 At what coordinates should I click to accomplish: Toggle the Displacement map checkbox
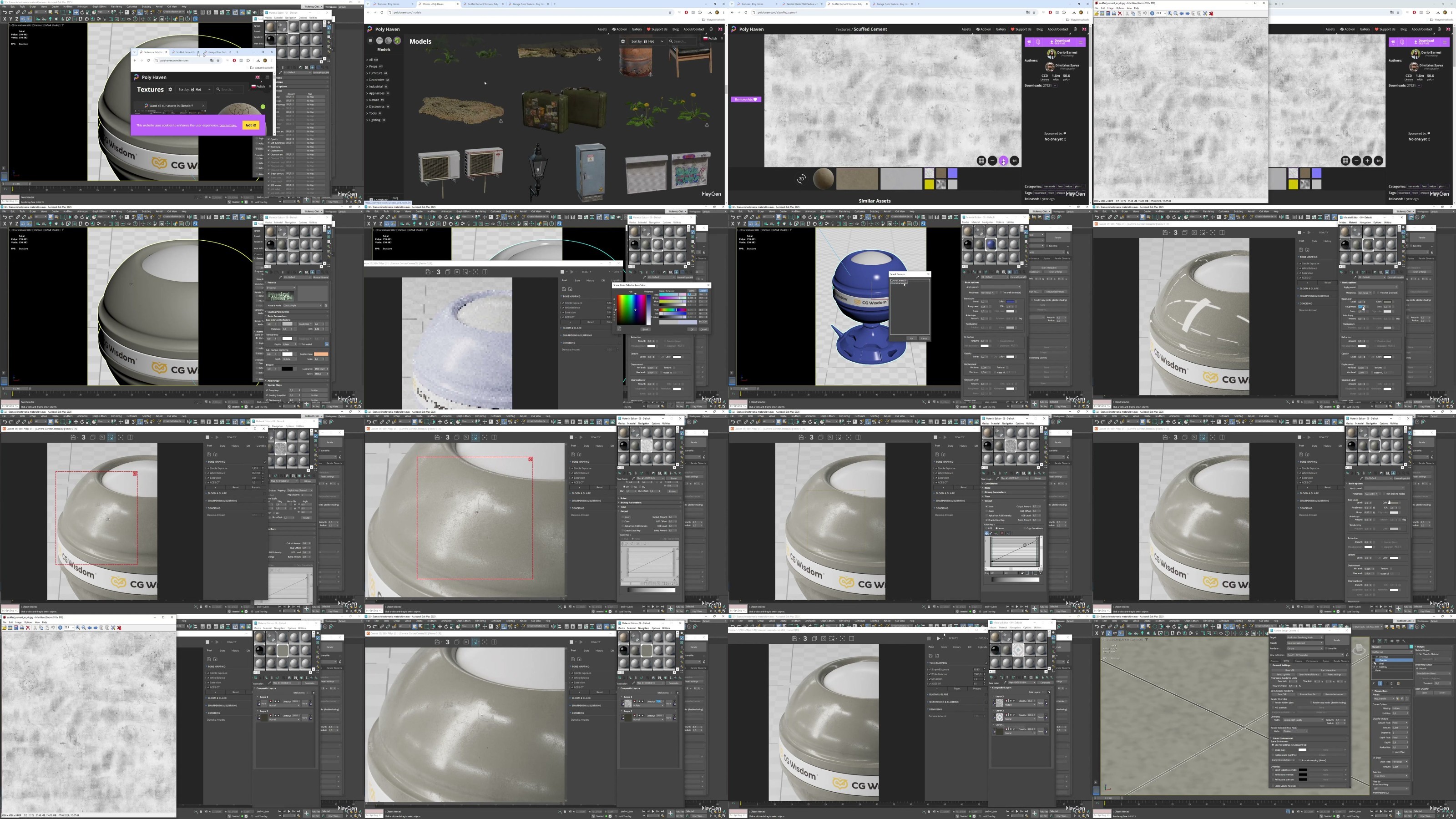click(268, 151)
